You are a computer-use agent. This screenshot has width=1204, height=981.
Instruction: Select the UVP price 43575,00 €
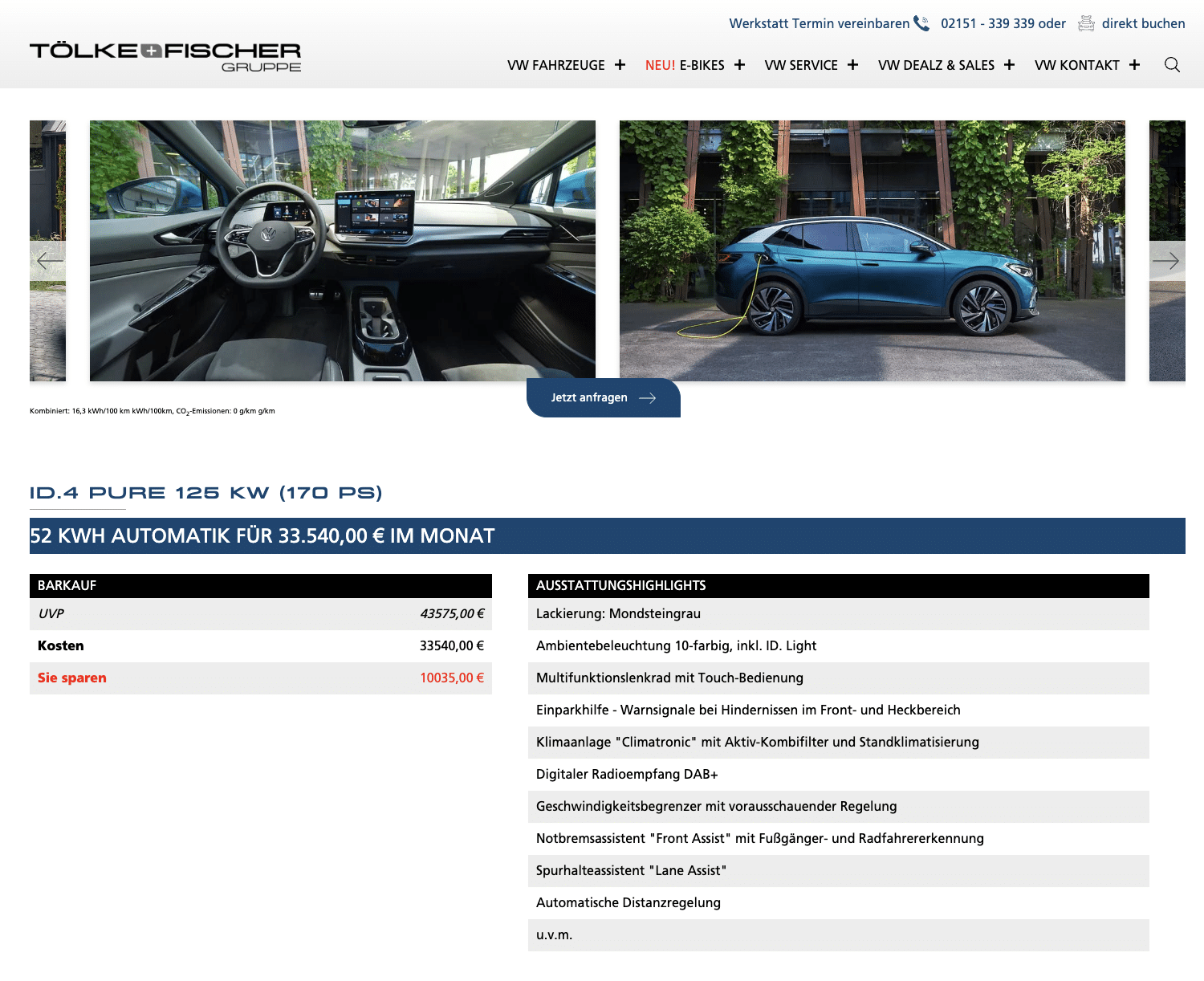click(452, 614)
